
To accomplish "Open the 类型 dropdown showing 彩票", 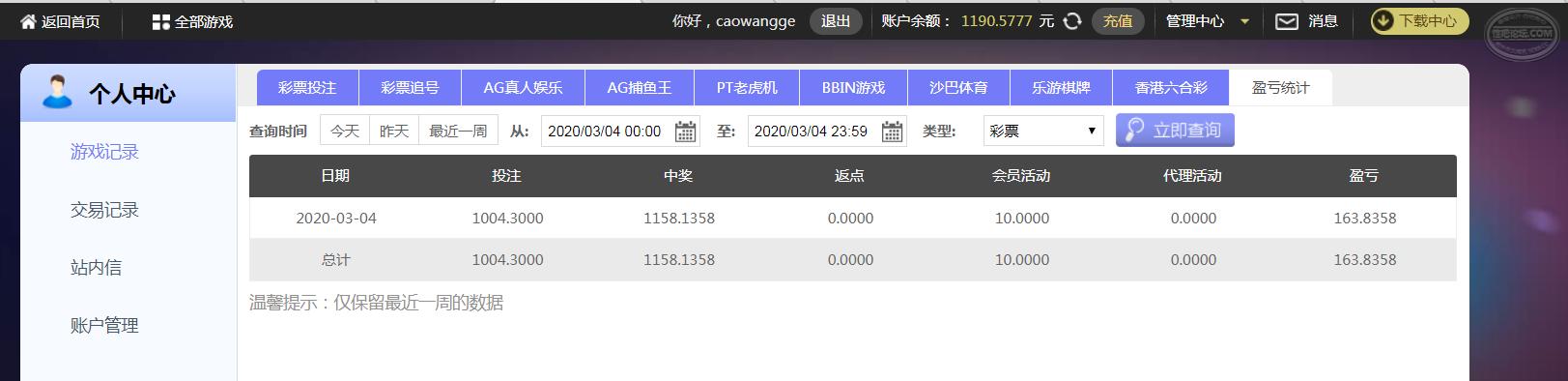I will (x=1043, y=131).
